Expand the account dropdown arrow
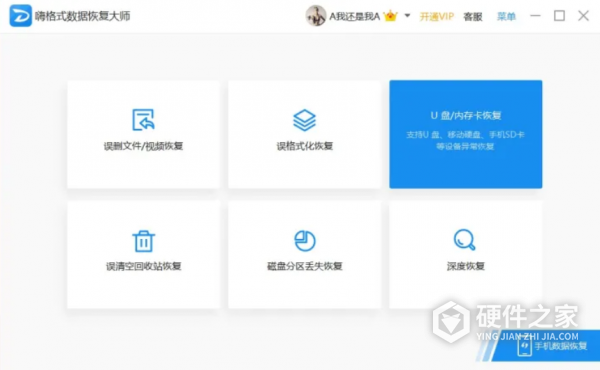Image resolution: width=600 pixels, height=370 pixels. pyautogui.click(x=407, y=16)
